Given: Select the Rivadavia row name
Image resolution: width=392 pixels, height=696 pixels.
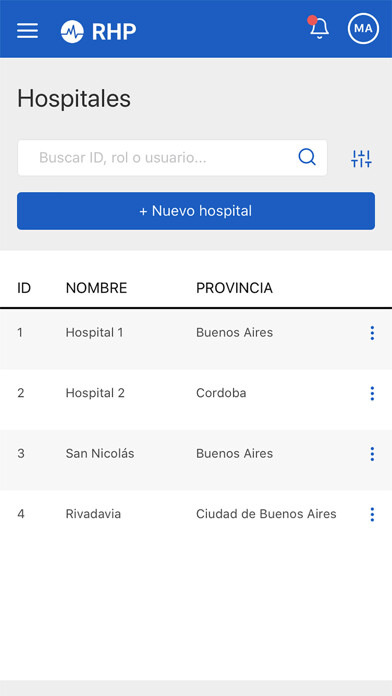Looking at the screenshot, I should click(x=93, y=514).
